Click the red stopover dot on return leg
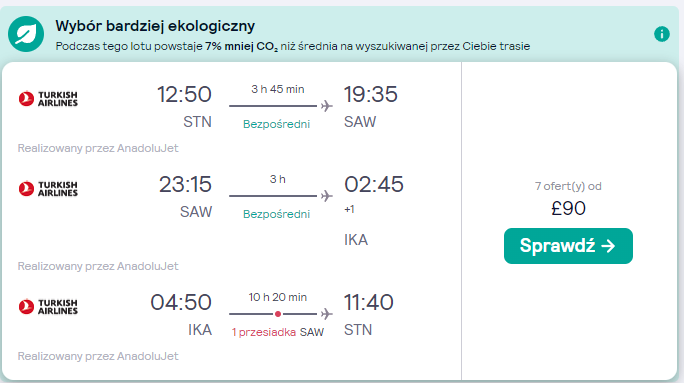The image size is (684, 383). click(278, 314)
